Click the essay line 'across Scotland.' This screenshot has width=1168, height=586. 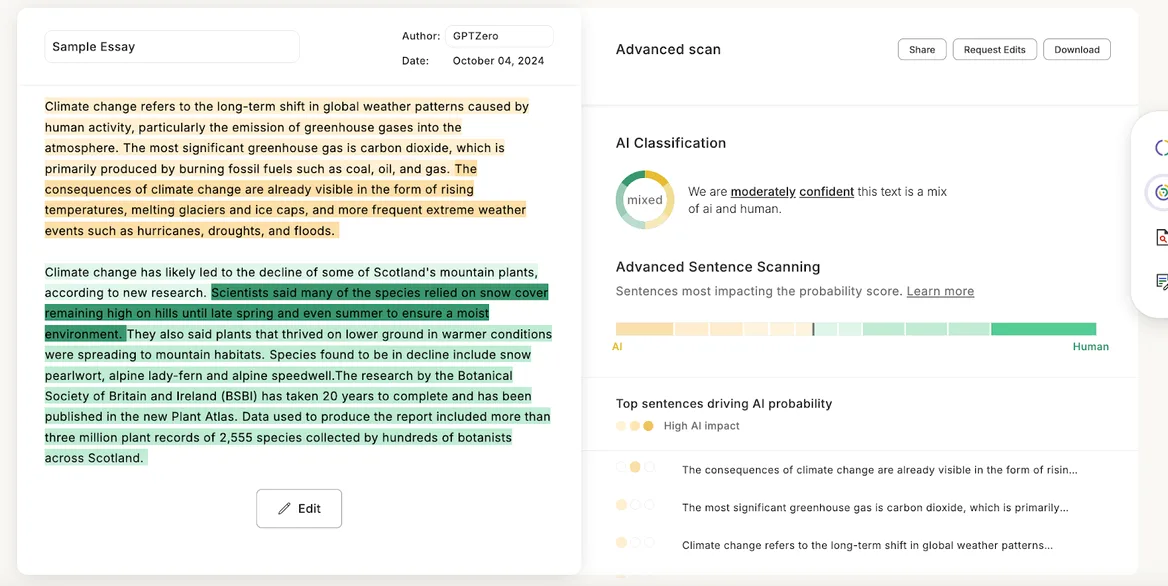[x=94, y=458]
